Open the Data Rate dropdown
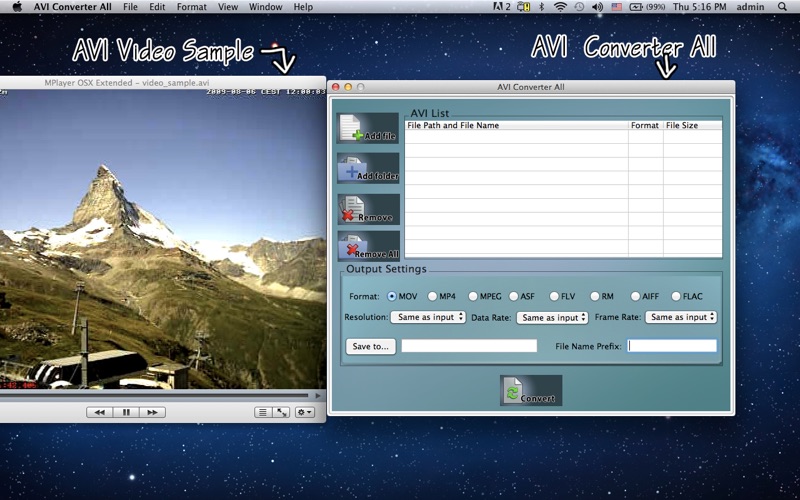 [x=552, y=317]
